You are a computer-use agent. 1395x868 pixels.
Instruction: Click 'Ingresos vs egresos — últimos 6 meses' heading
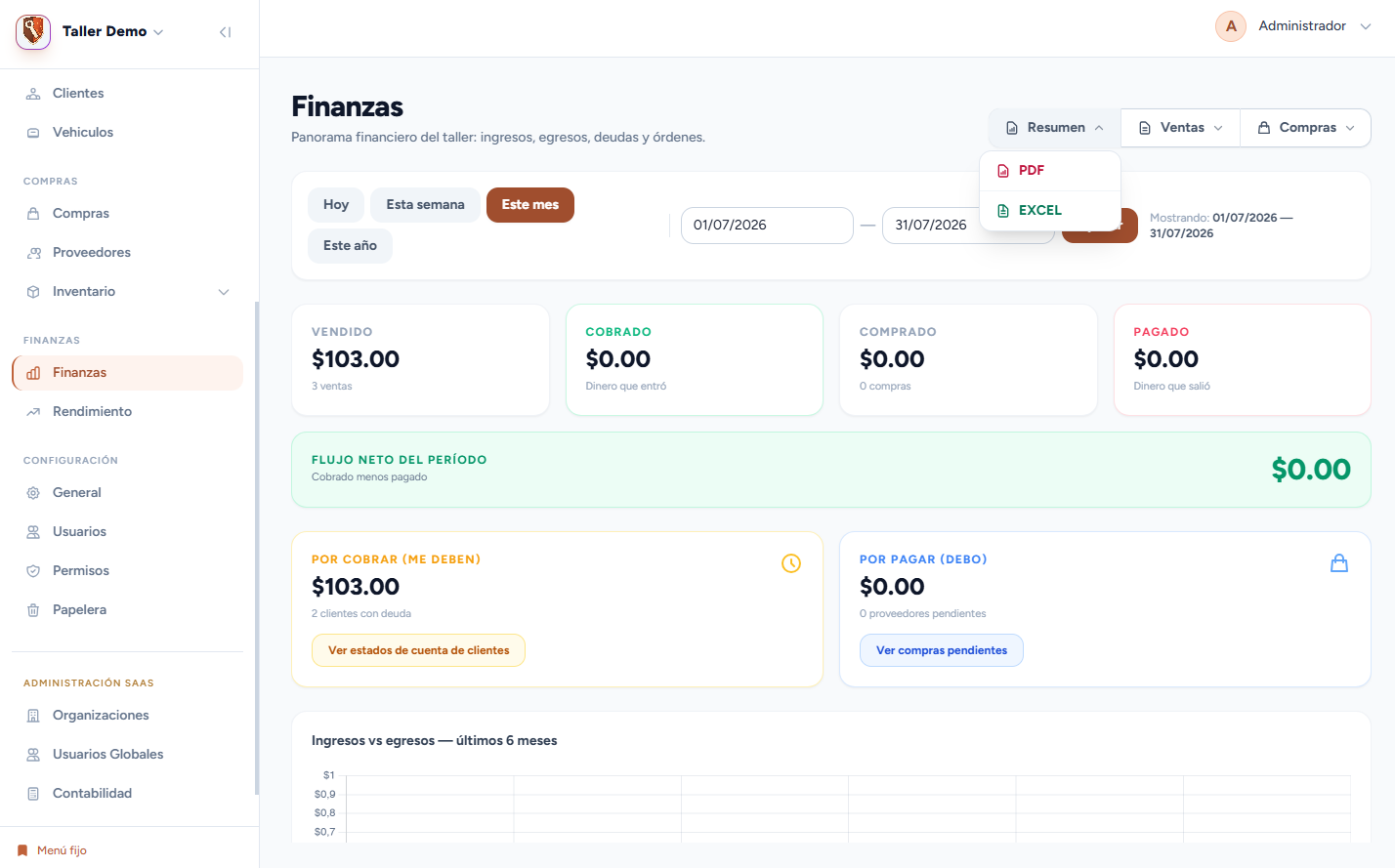point(435,741)
